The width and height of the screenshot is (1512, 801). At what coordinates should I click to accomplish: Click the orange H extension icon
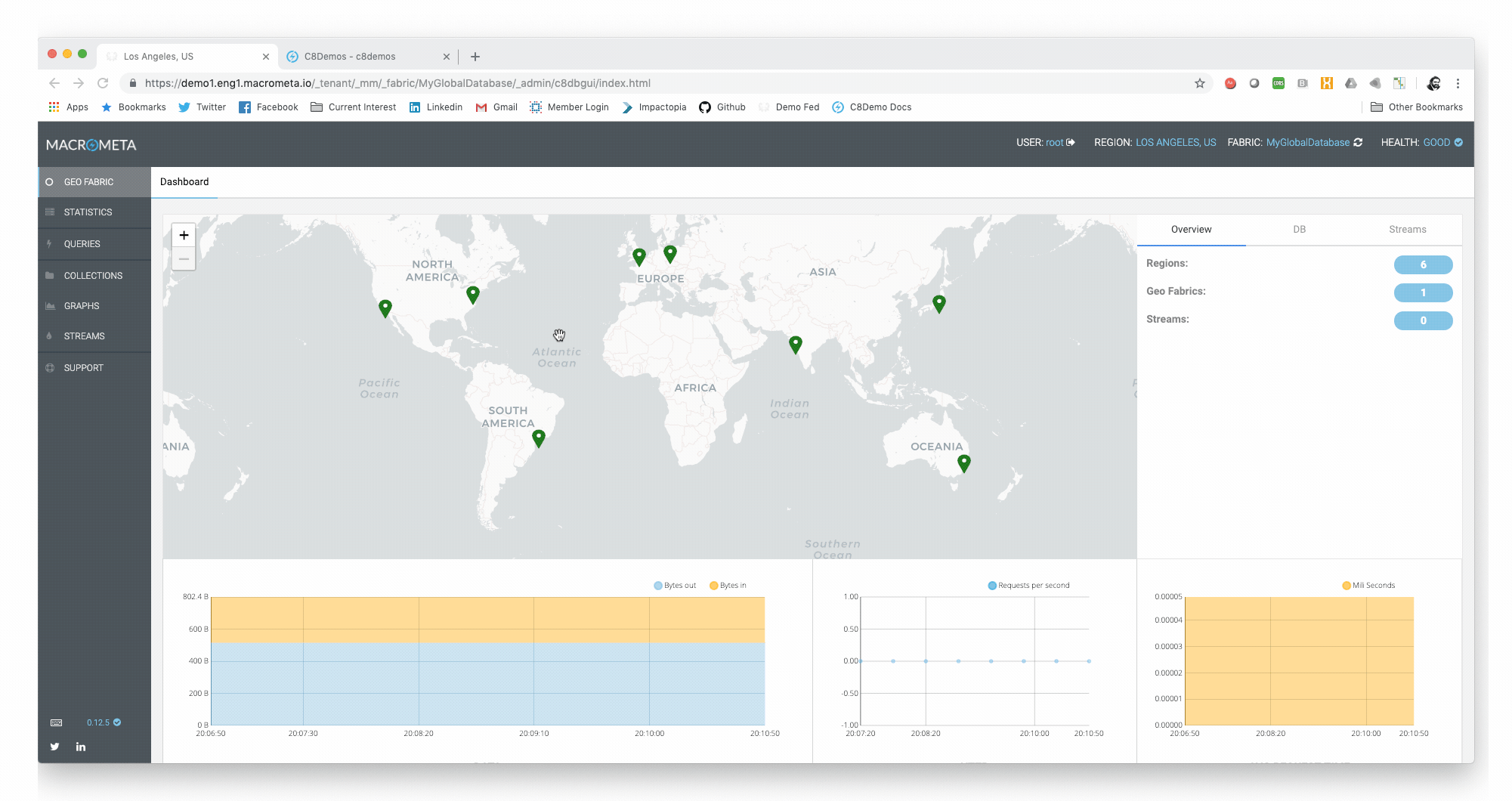click(1327, 83)
